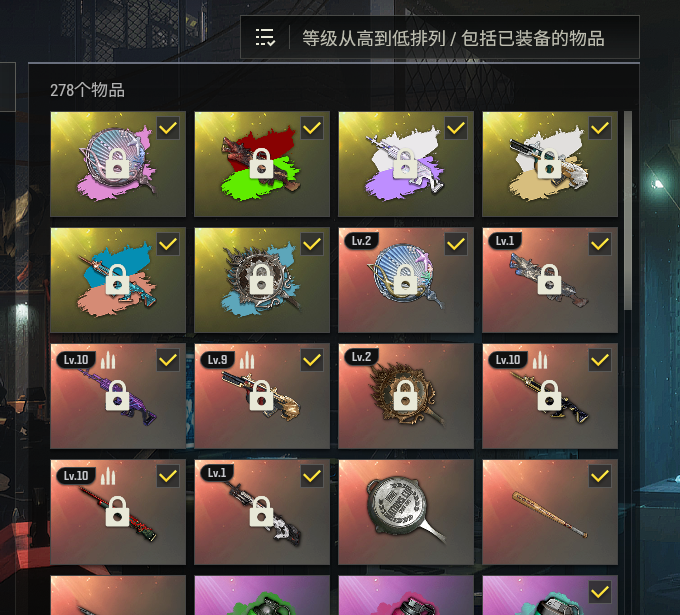Select the purple Lv.10 rifle skin
680x615 pixels.
tap(118, 396)
